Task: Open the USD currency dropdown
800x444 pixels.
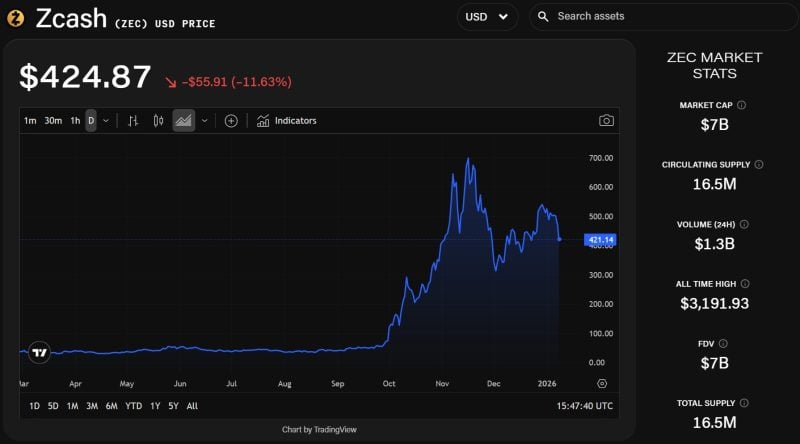Action: point(487,17)
